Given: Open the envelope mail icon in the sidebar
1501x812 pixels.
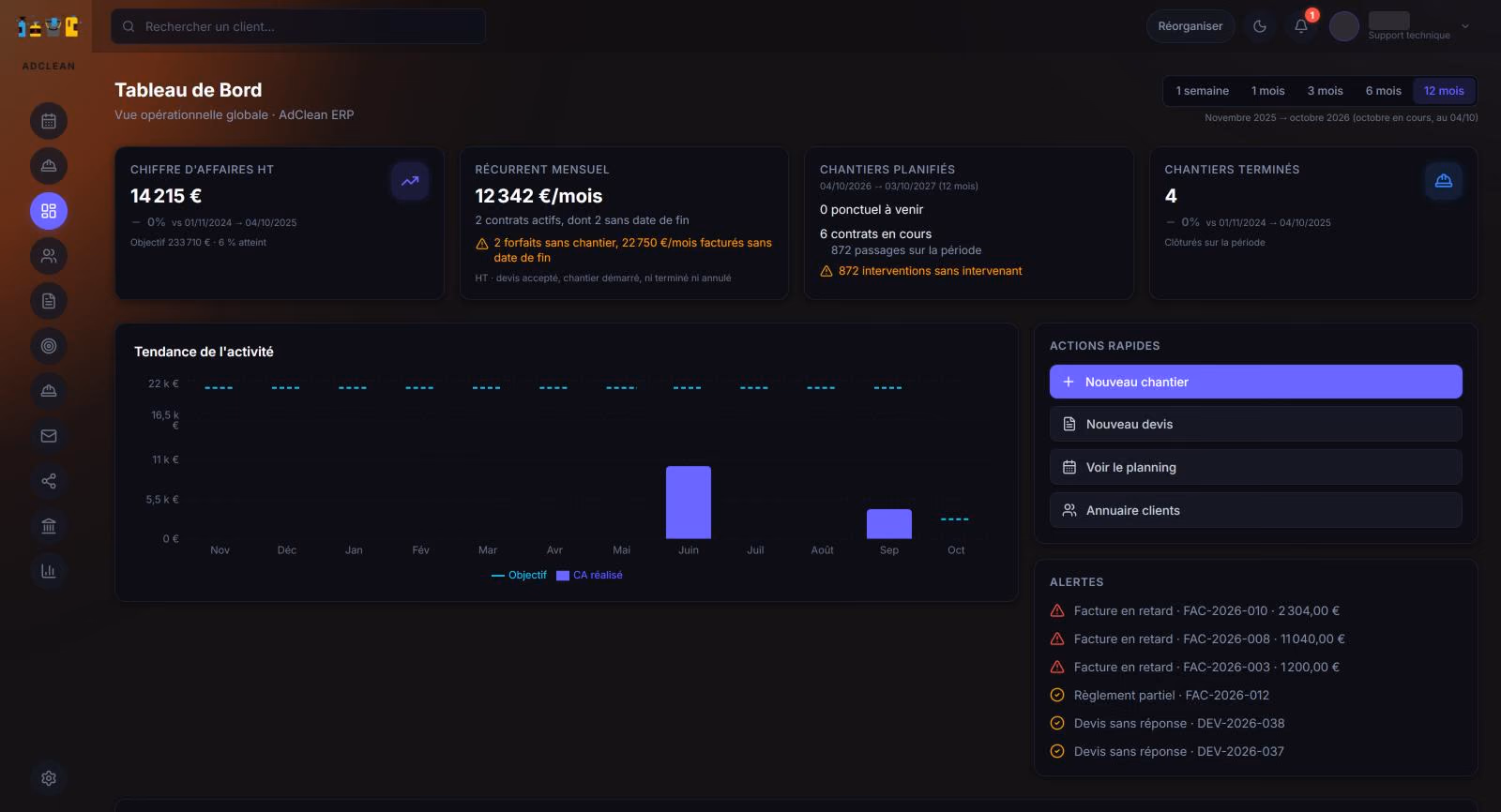Looking at the screenshot, I should pyautogui.click(x=49, y=436).
